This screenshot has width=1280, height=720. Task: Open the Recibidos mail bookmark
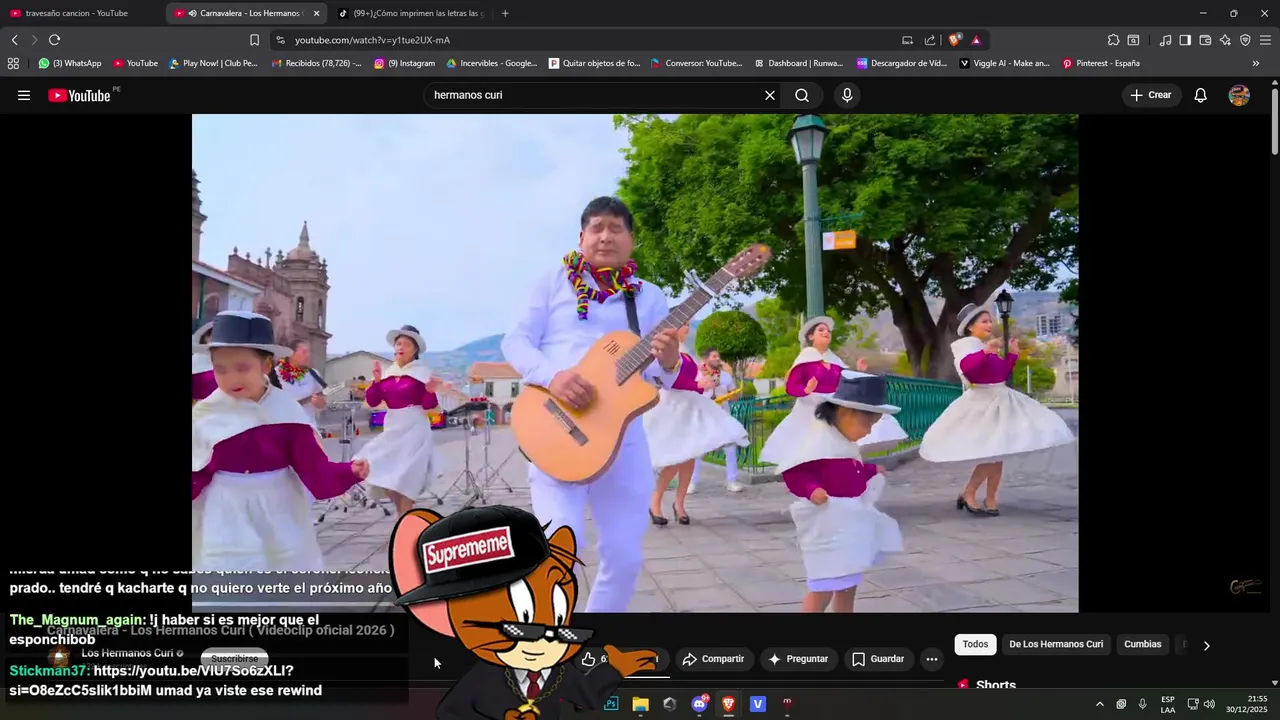point(317,63)
